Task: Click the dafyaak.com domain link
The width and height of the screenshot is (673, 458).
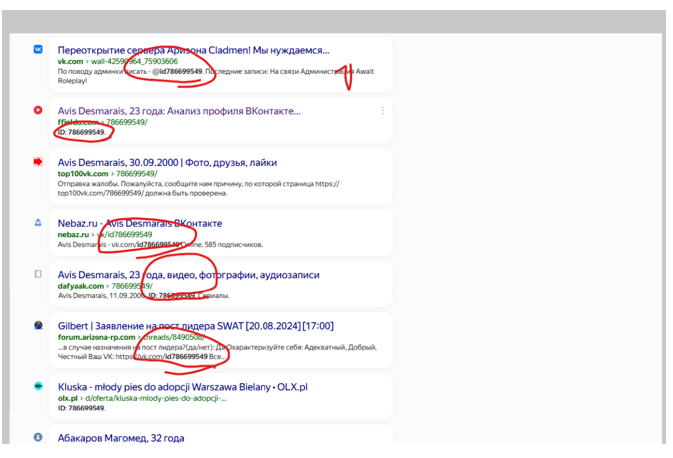Action: pyautogui.click(x=81, y=286)
